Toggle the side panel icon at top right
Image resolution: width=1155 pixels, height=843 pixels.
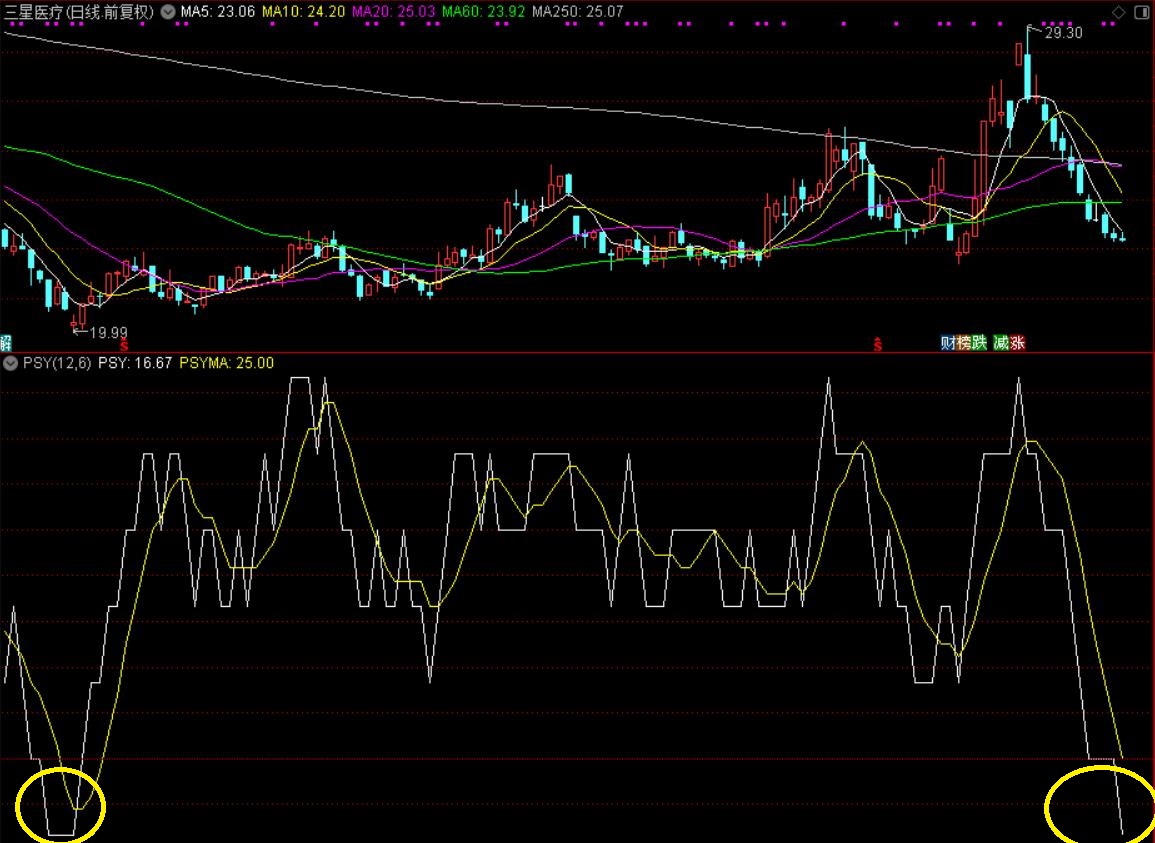click(1140, 12)
